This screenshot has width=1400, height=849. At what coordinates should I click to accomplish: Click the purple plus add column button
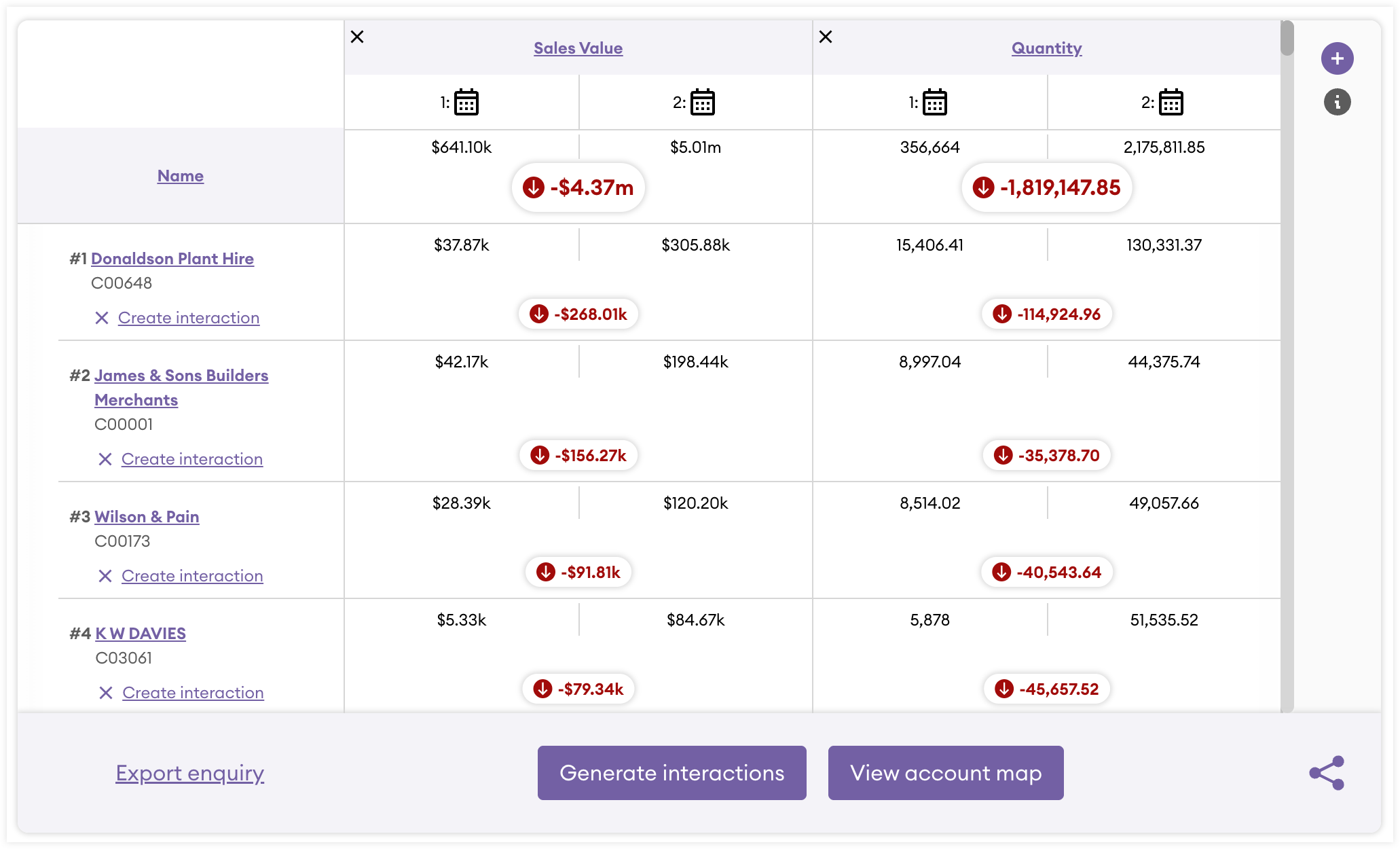point(1337,58)
